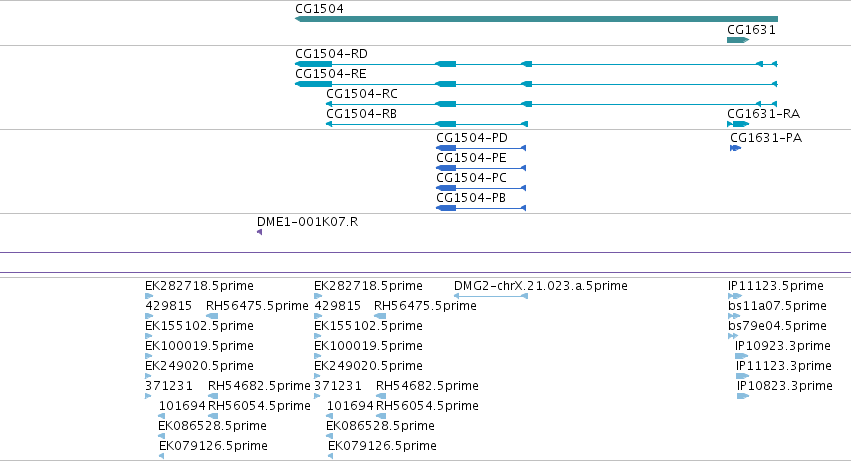Click the bs11a07.5prime EST label

777,306
